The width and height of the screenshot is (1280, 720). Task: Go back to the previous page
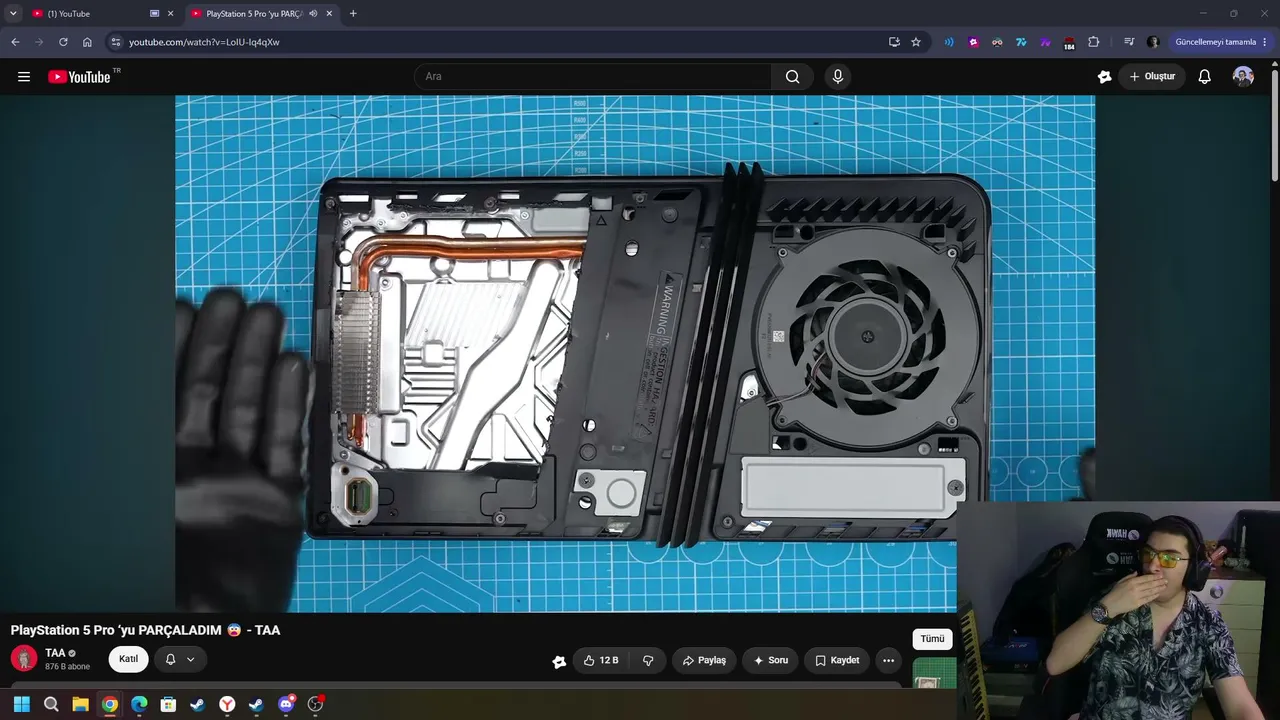pyautogui.click(x=15, y=42)
